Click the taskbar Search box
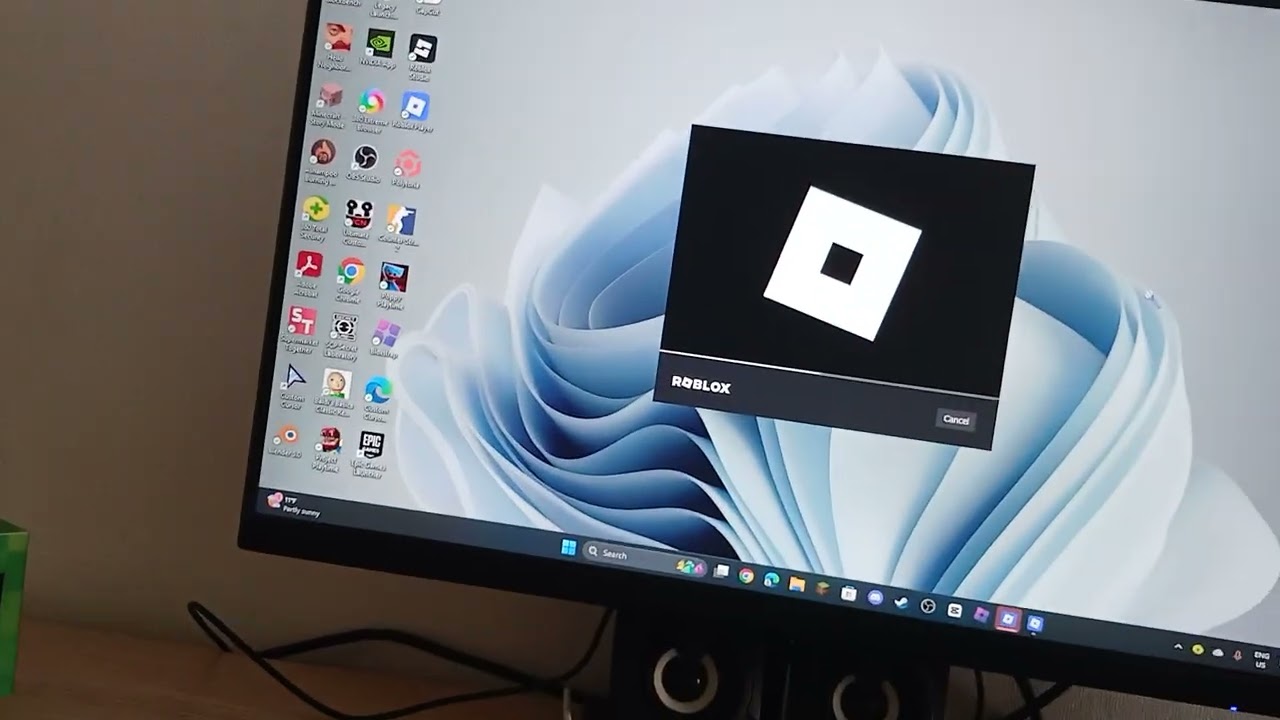The height and width of the screenshot is (720, 1280). click(645, 559)
